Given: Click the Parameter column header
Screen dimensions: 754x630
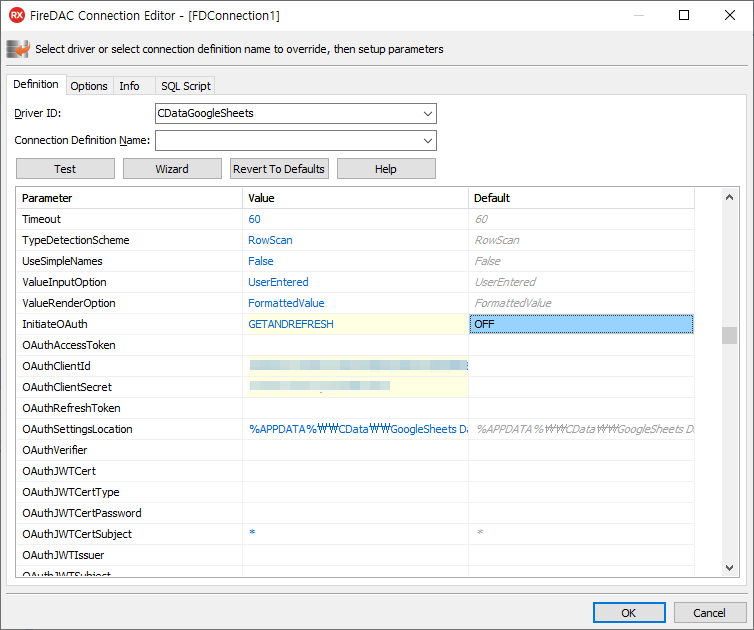Looking at the screenshot, I should click(x=129, y=198).
